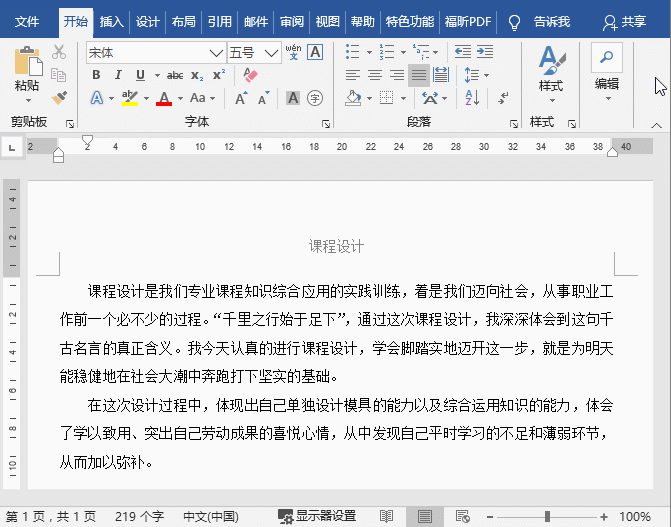Open the File (文件) tab
The height and width of the screenshot is (527, 671).
coord(27,22)
